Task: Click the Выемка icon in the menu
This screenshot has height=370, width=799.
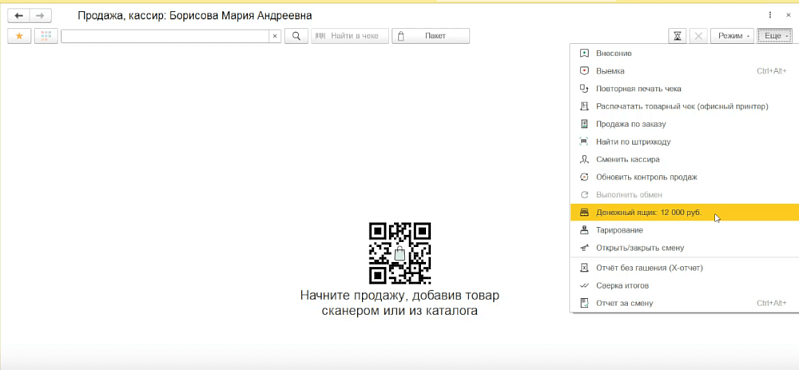Action: pyautogui.click(x=584, y=71)
